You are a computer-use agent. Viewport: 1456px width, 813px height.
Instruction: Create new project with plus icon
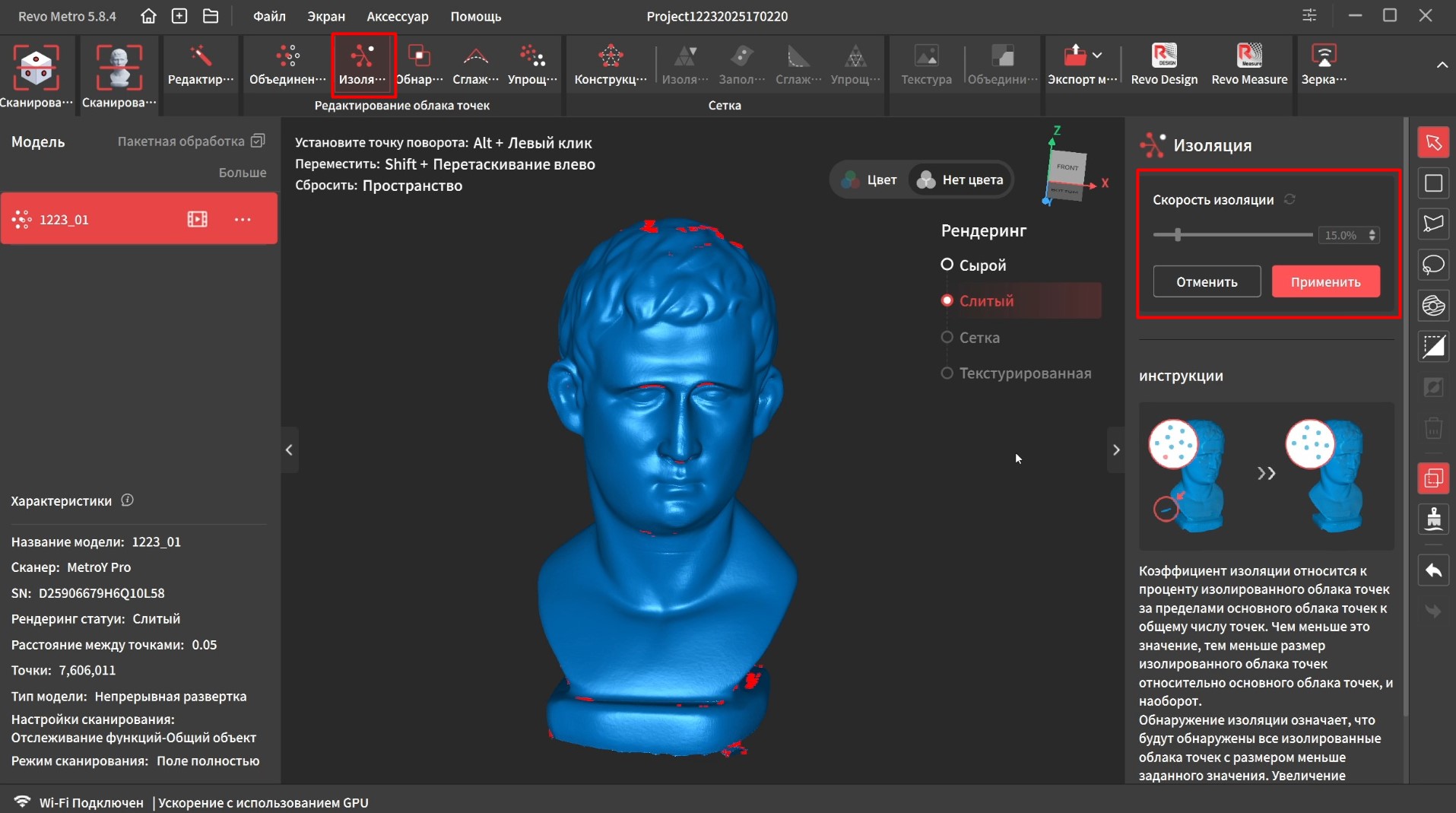[x=179, y=16]
